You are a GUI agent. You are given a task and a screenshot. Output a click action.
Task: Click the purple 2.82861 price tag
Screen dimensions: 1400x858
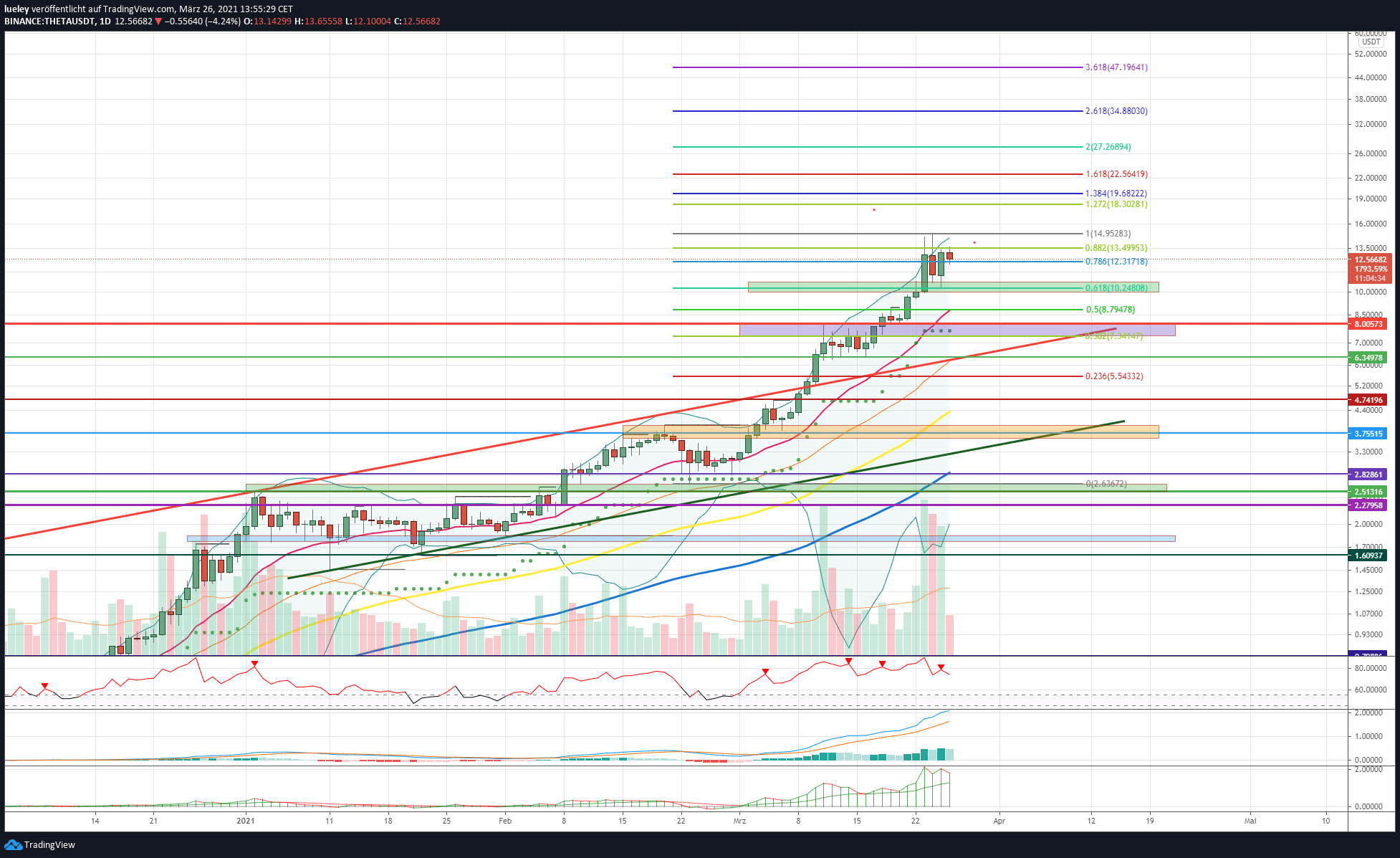(x=1368, y=475)
